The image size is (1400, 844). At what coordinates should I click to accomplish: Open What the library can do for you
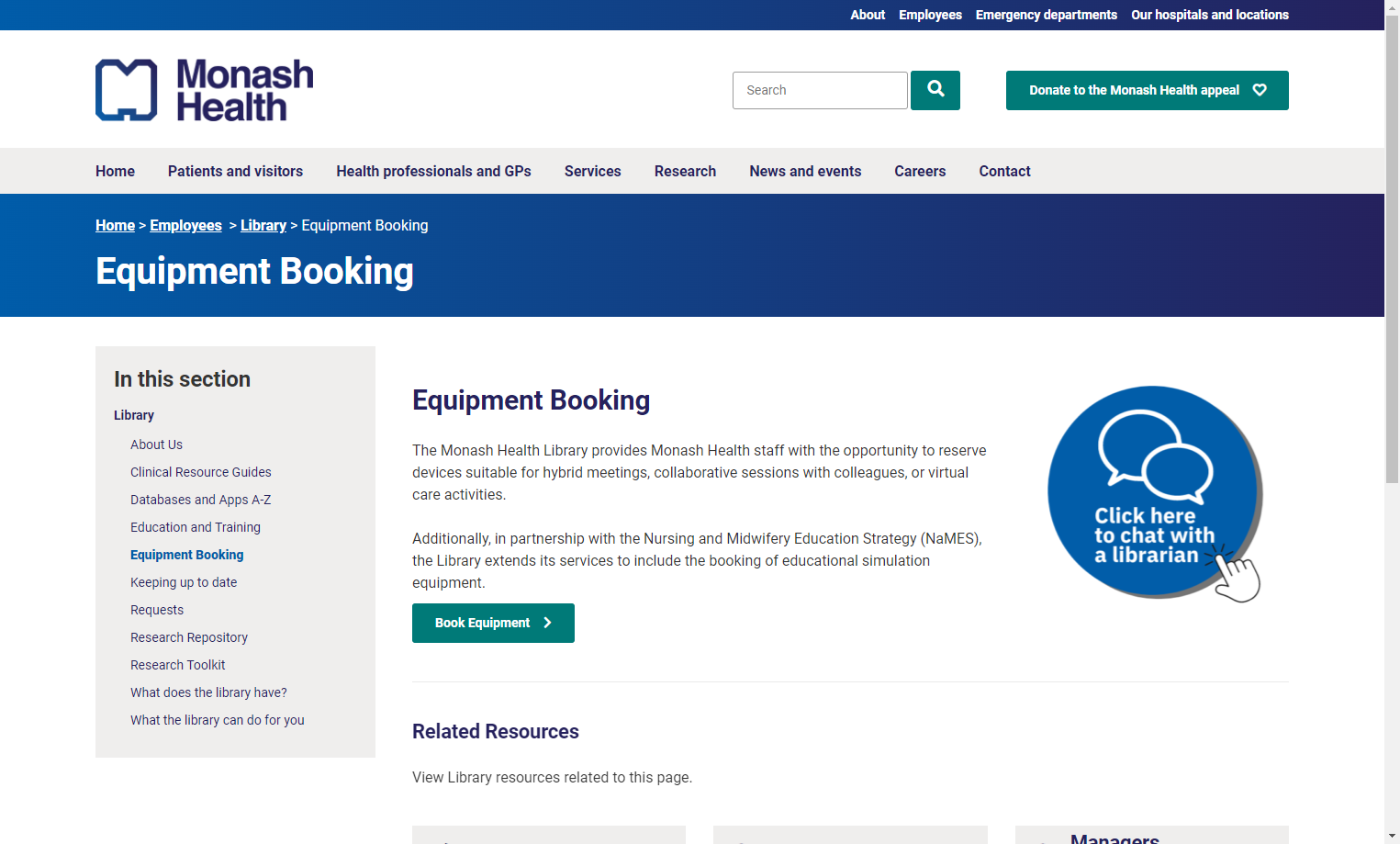pos(218,720)
